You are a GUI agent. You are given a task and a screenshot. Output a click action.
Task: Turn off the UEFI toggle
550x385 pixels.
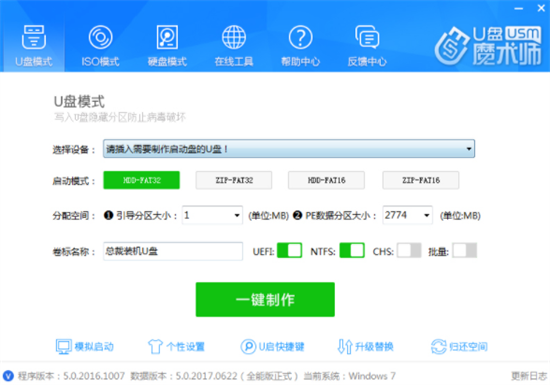[x=289, y=251]
